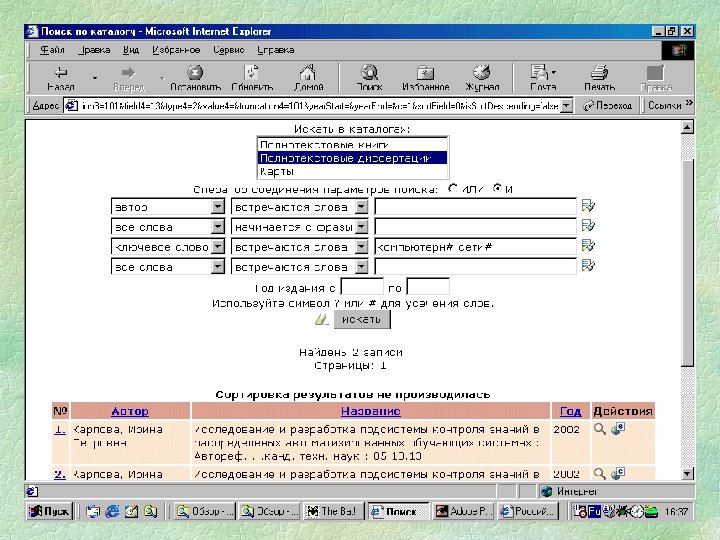
Task: Click the Правка edit toolbar icon
Action: (x=656, y=78)
